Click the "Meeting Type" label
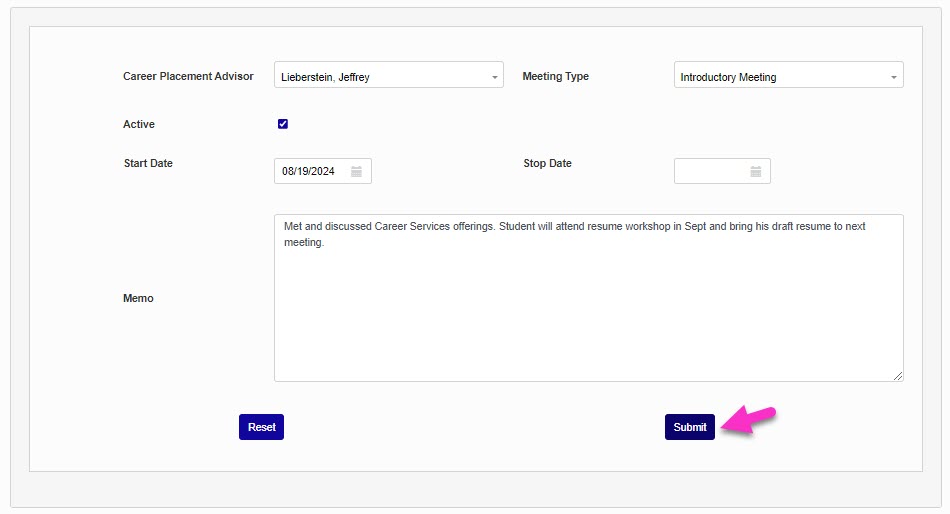The height and width of the screenshot is (514, 950). pos(556,76)
